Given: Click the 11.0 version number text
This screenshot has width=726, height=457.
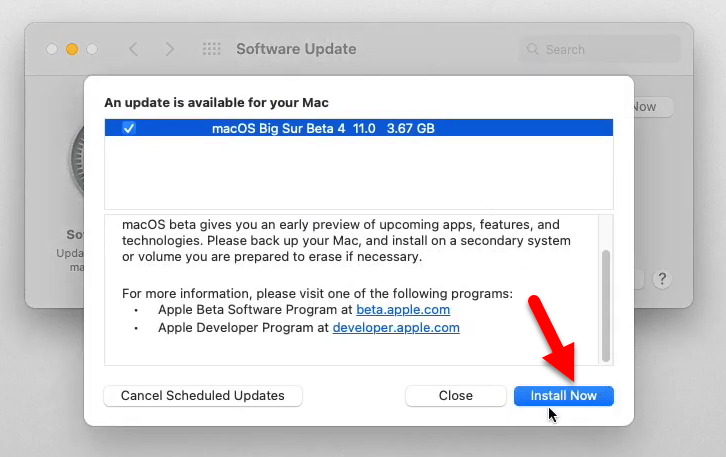Looking at the screenshot, I should pos(364,128).
